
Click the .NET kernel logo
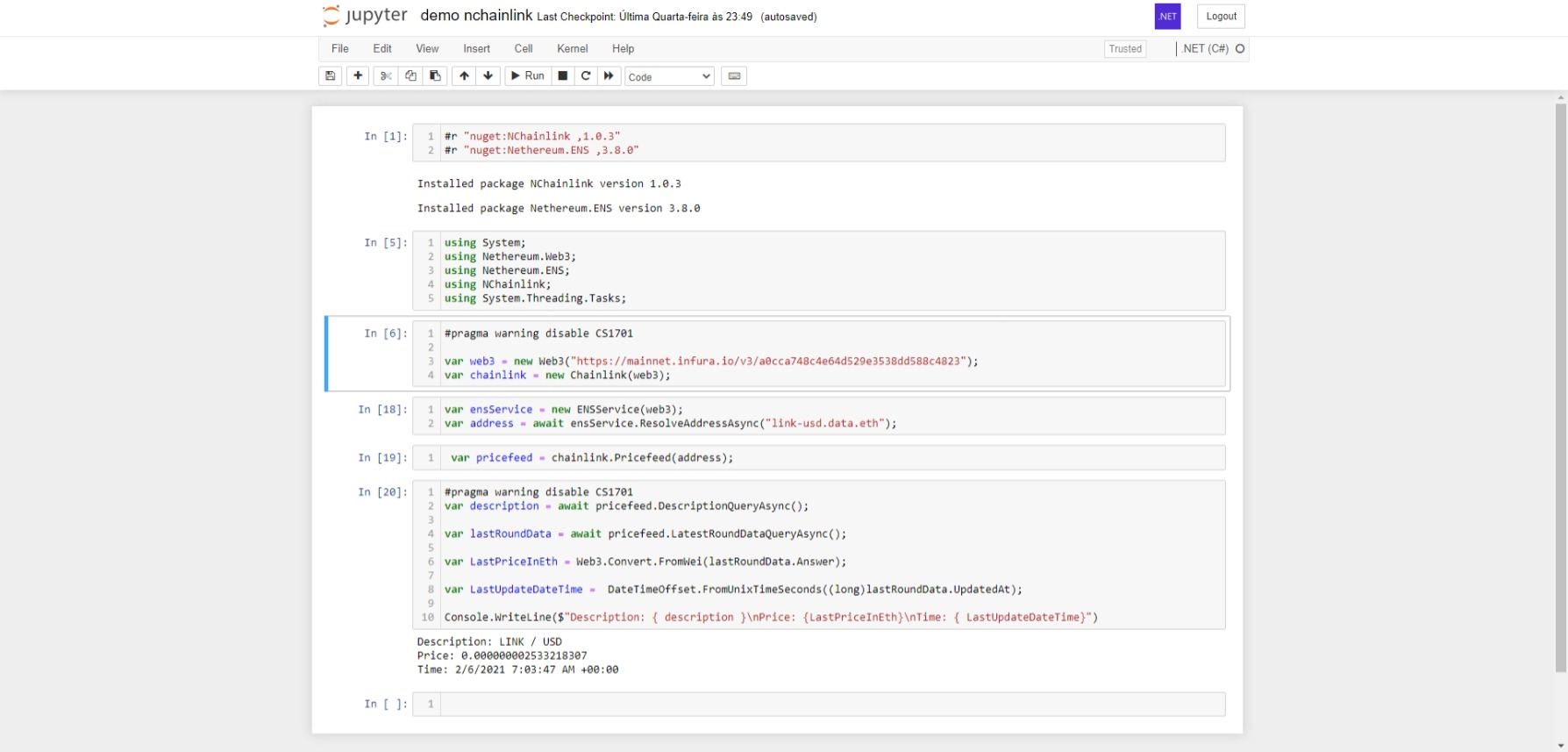(x=1167, y=17)
